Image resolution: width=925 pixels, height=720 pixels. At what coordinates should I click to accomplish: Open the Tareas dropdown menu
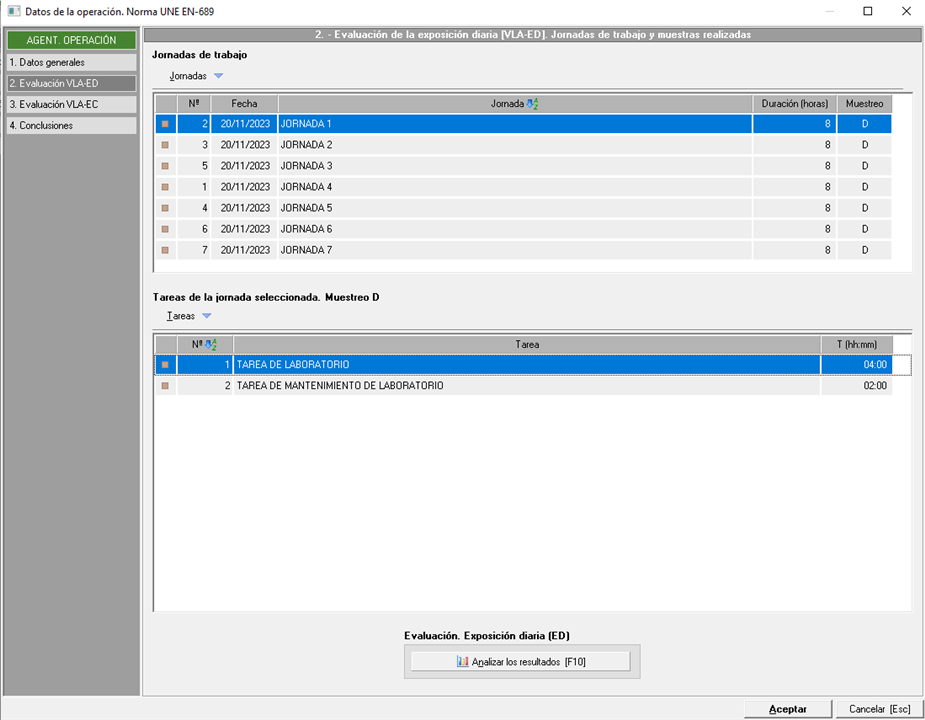click(189, 316)
